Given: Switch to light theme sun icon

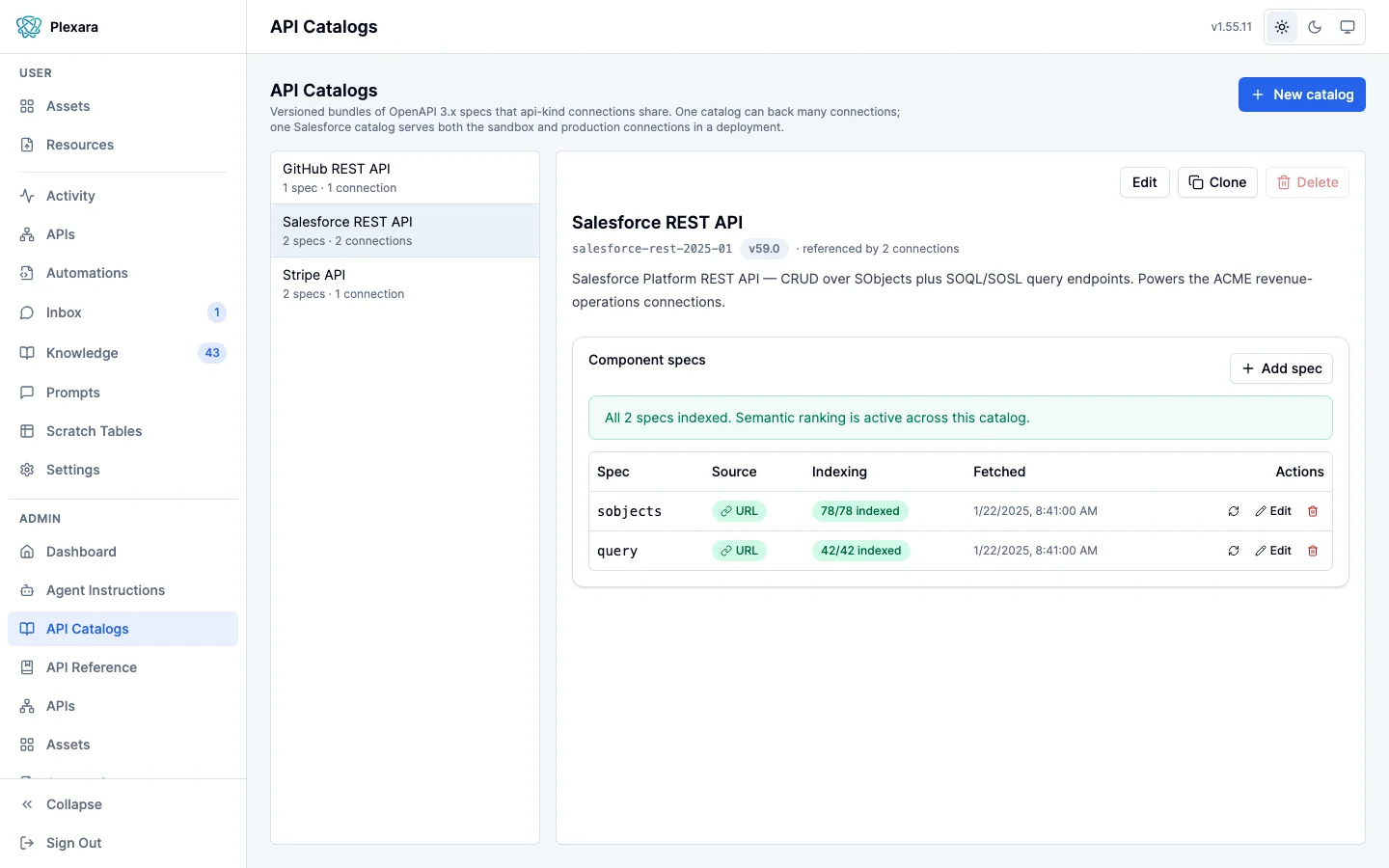Looking at the screenshot, I should (1282, 27).
